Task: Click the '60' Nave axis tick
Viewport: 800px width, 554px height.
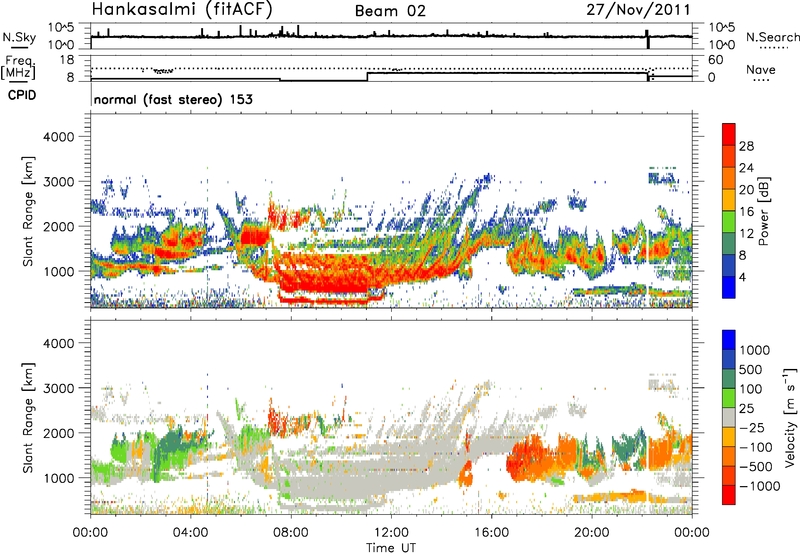Action: click(716, 60)
